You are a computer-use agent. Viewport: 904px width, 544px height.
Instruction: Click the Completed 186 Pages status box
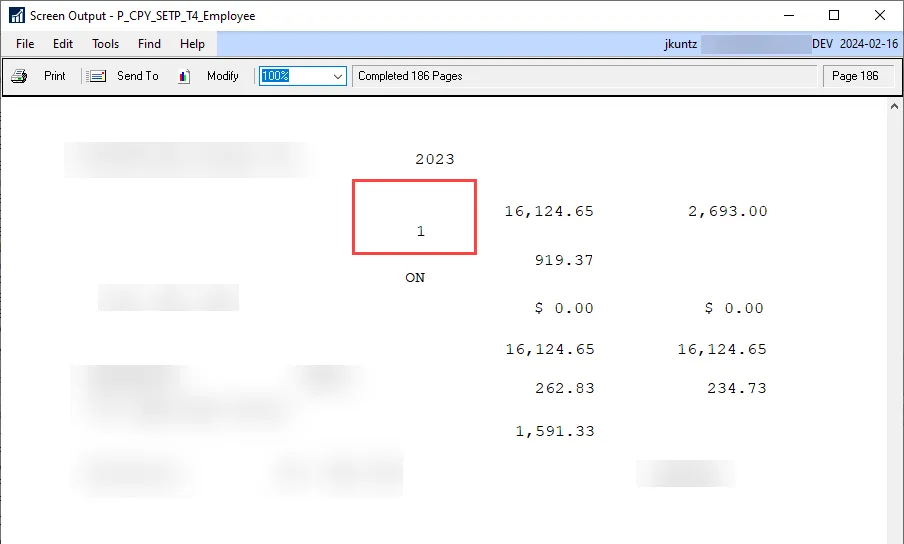click(584, 76)
